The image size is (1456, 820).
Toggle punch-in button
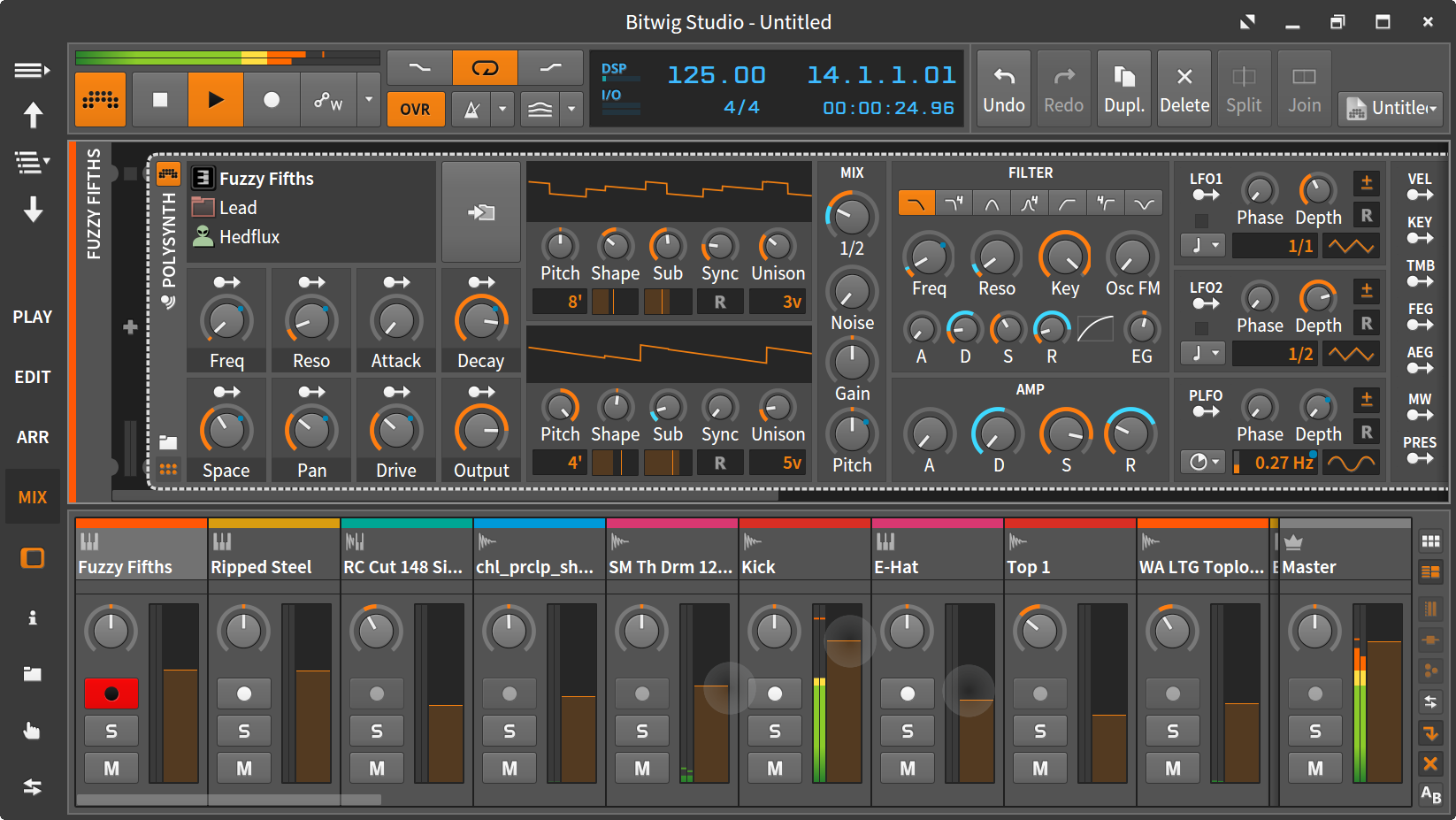pyautogui.click(x=419, y=68)
